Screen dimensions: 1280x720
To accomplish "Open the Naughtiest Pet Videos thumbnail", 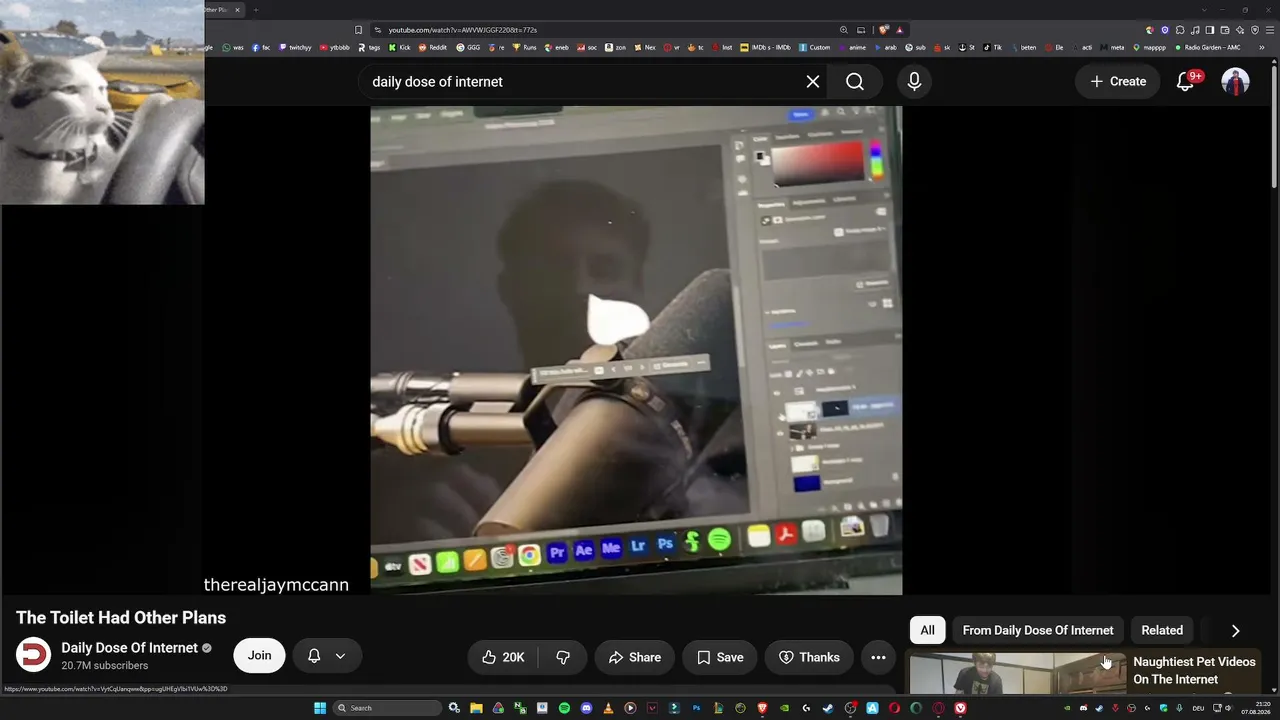I will [1018, 674].
